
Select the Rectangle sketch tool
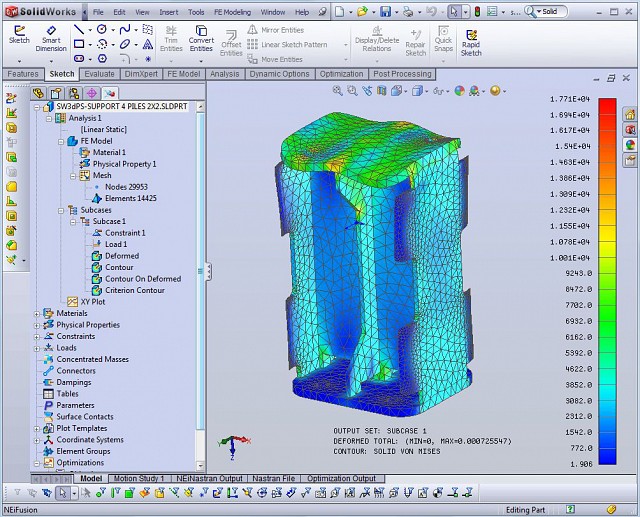[x=79, y=44]
